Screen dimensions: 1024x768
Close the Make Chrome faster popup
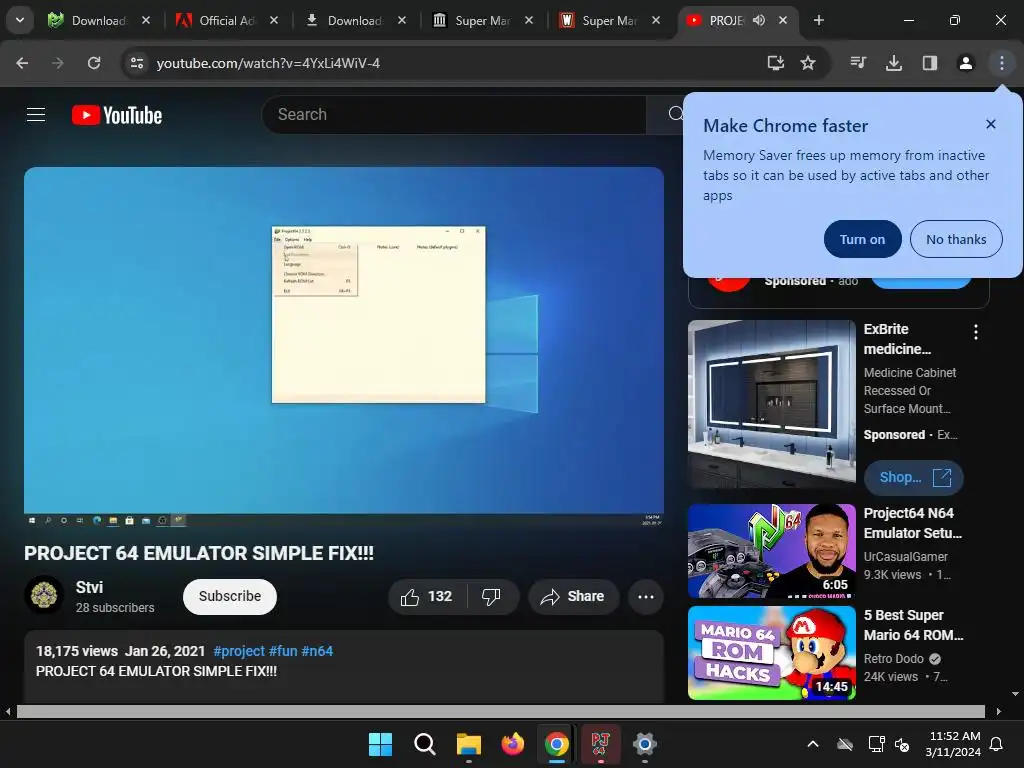[x=991, y=124]
